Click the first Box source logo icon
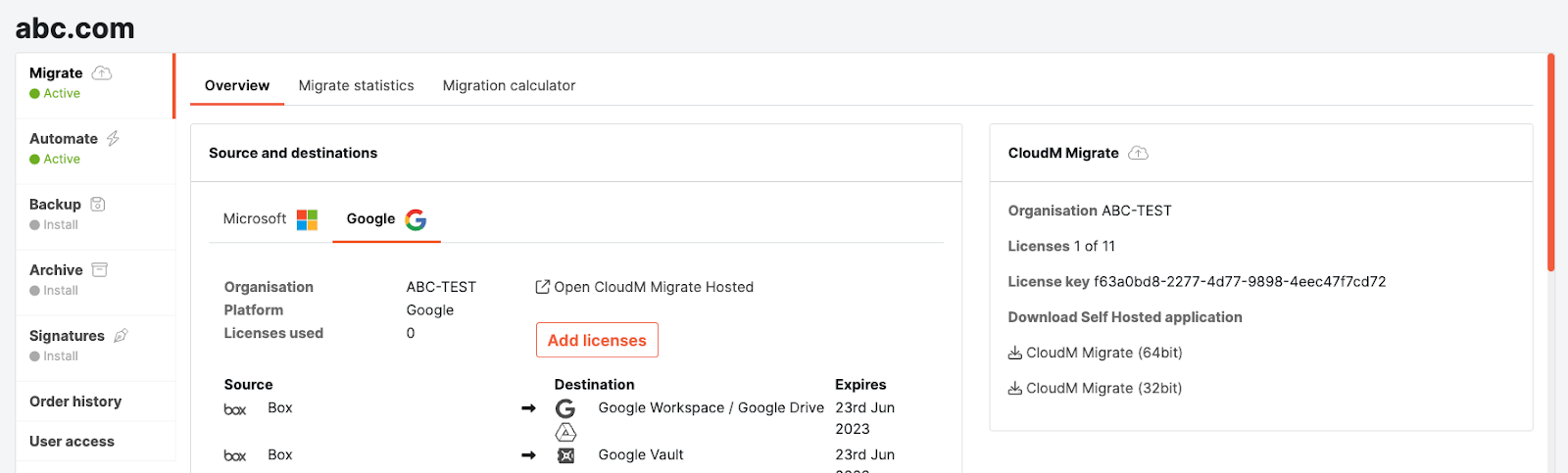The width and height of the screenshot is (1568, 473). pyautogui.click(x=235, y=409)
